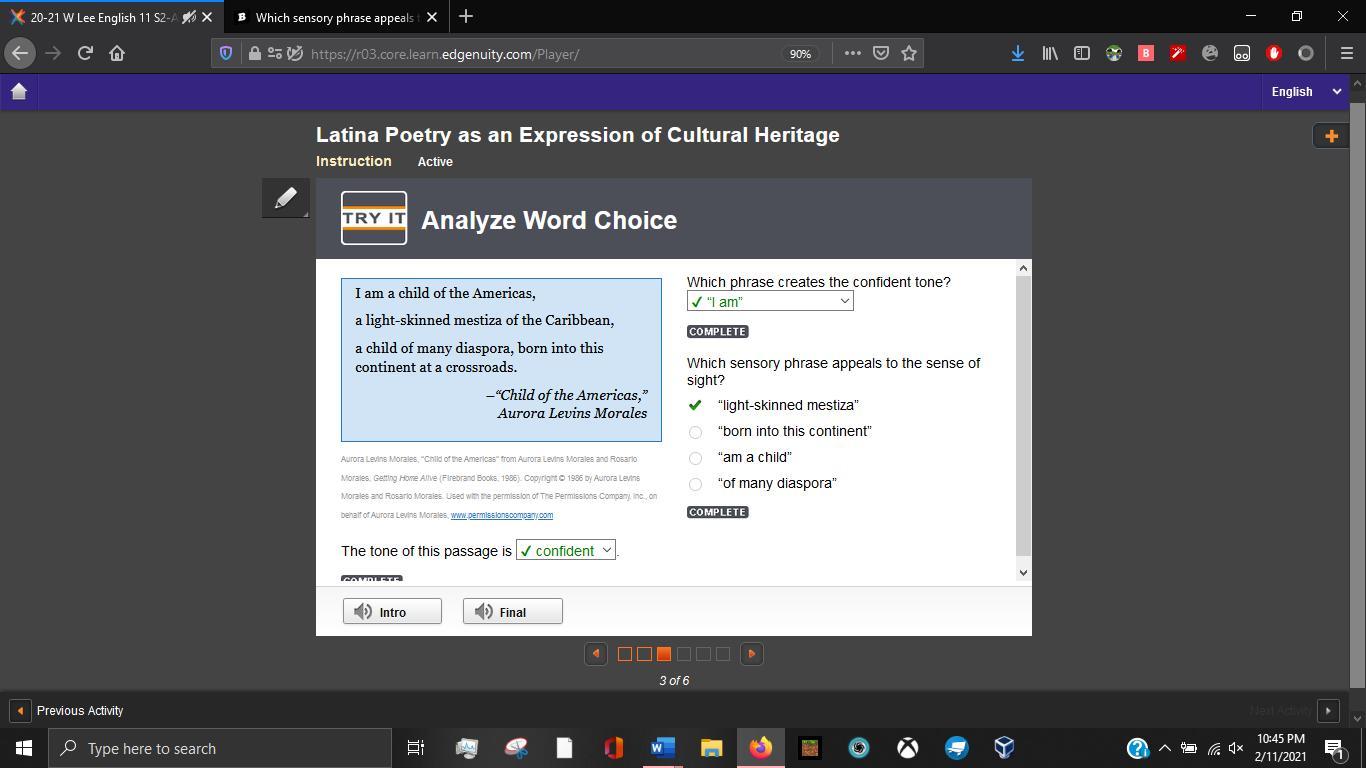Bookmark this page with the star icon
The height and width of the screenshot is (768, 1366).
coord(909,53)
